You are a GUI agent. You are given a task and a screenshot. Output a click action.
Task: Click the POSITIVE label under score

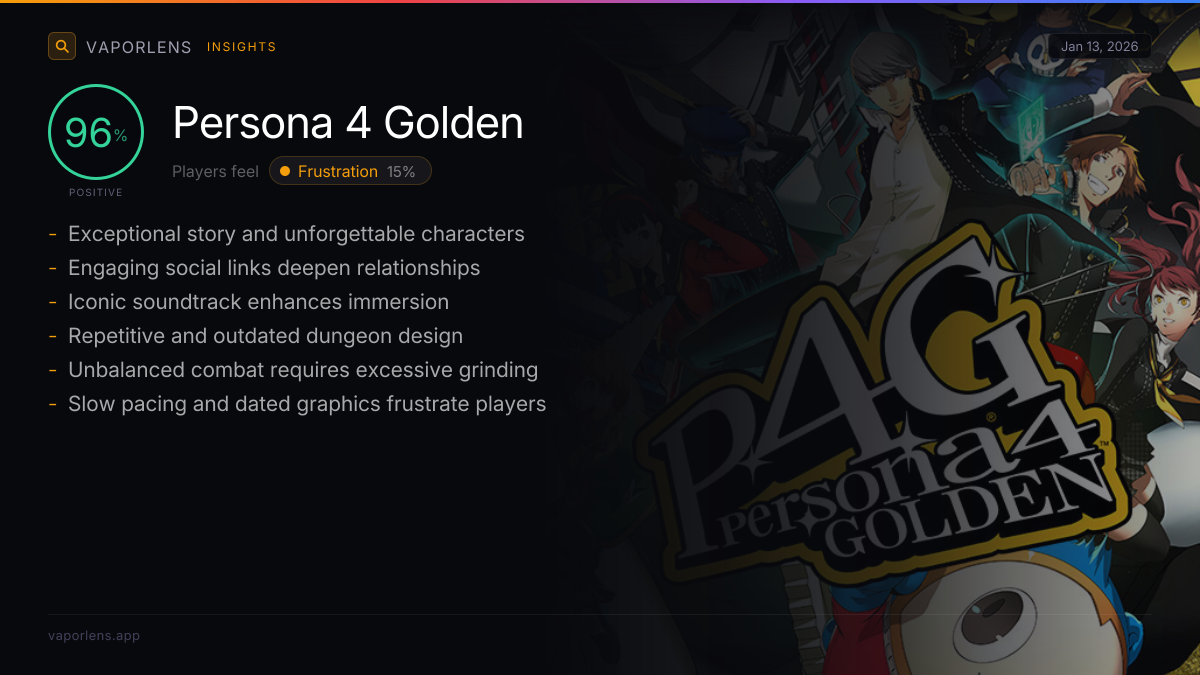(96, 192)
